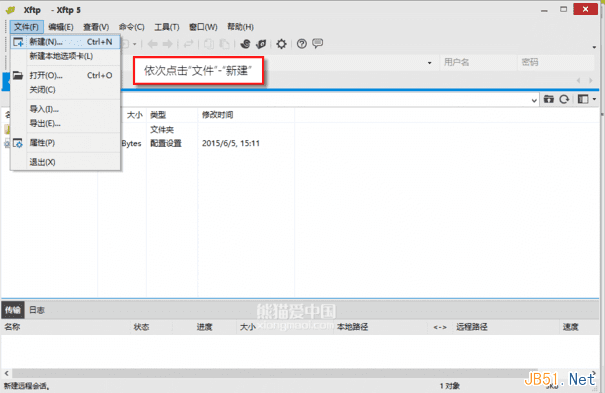Click the 速度 column header
The height and width of the screenshot is (393, 605).
coord(570,327)
